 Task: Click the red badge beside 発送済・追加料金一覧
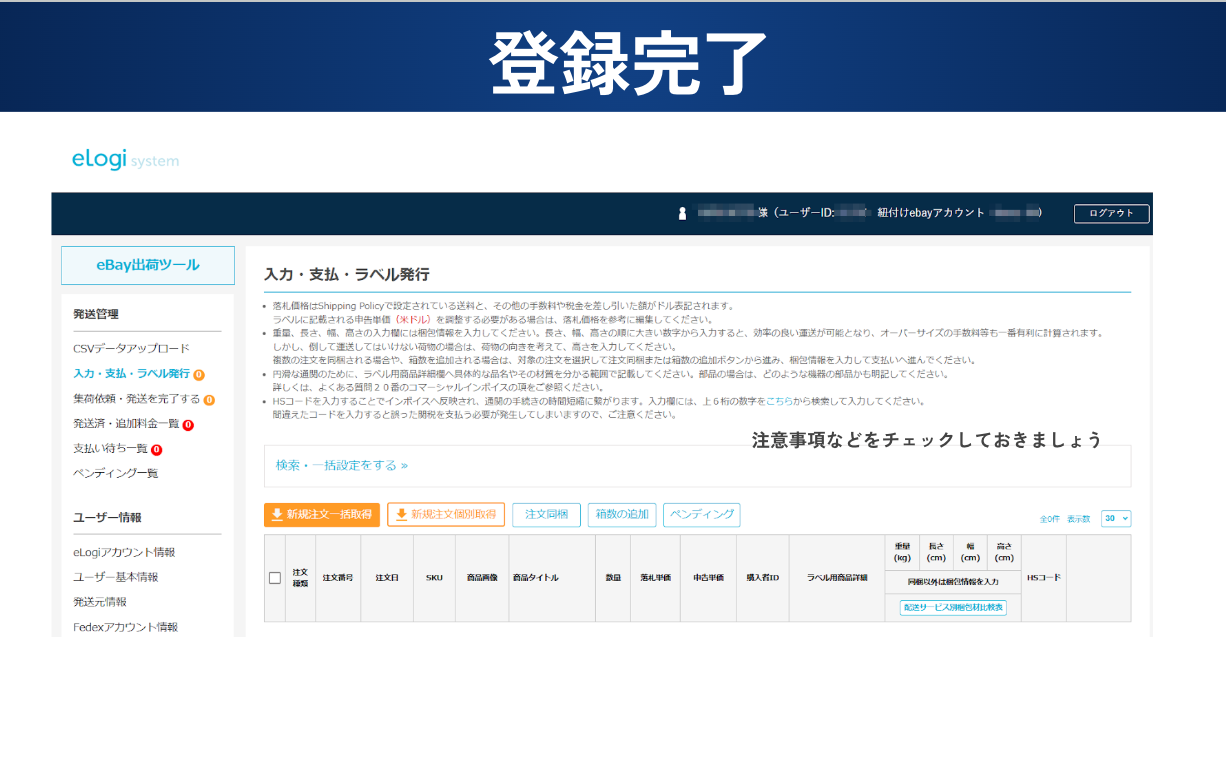tap(188, 425)
